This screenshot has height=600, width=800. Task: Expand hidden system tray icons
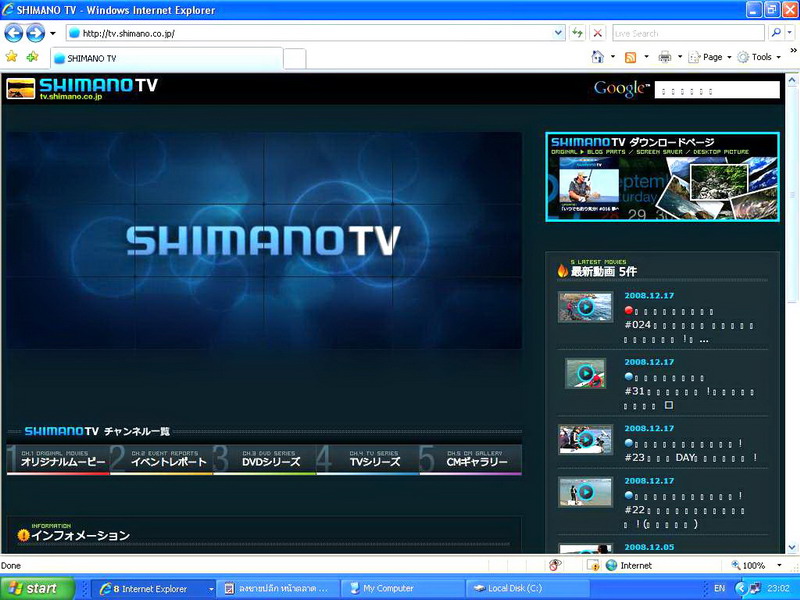click(x=741, y=588)
